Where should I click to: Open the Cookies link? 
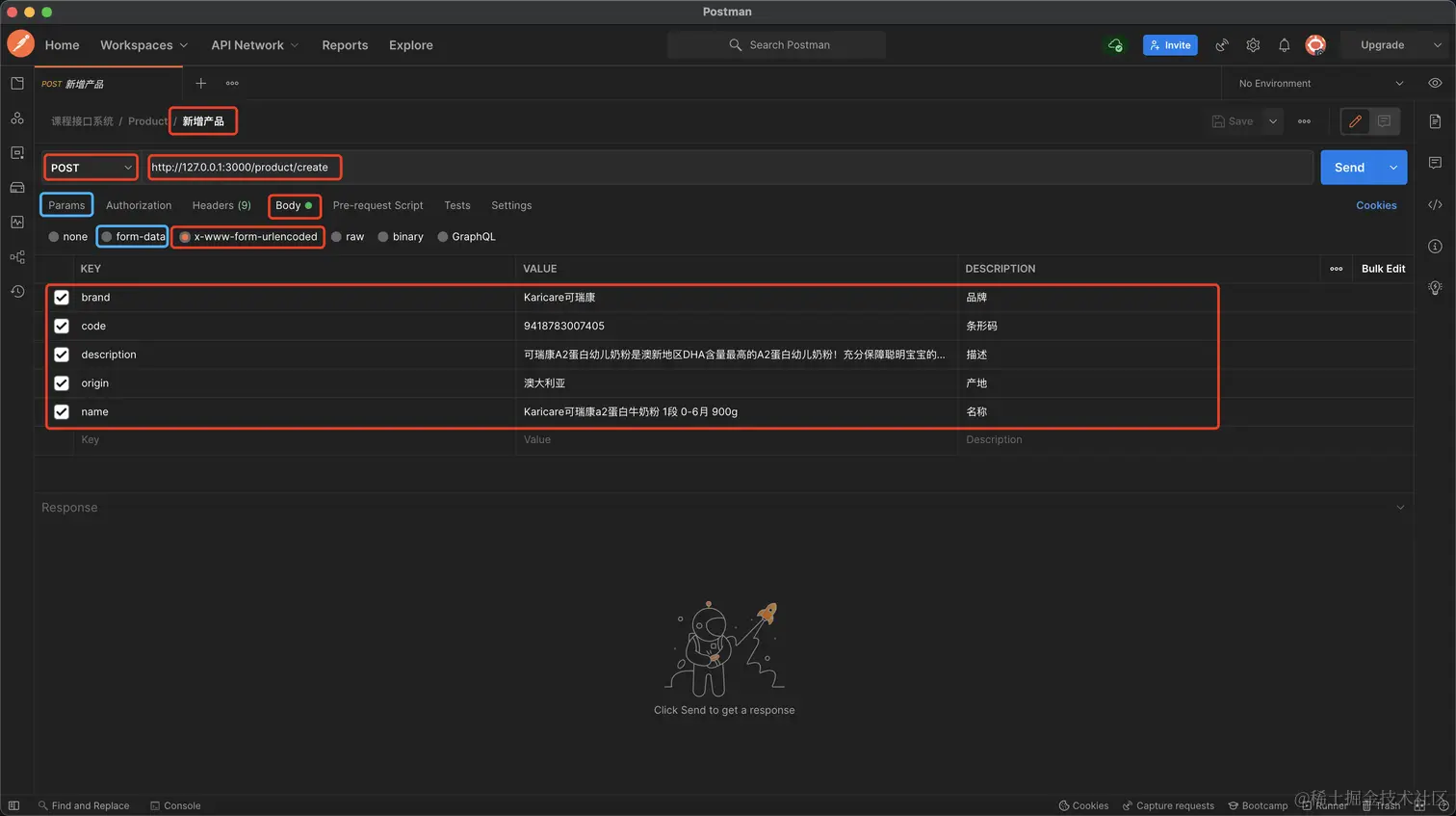coord(1376,205)
